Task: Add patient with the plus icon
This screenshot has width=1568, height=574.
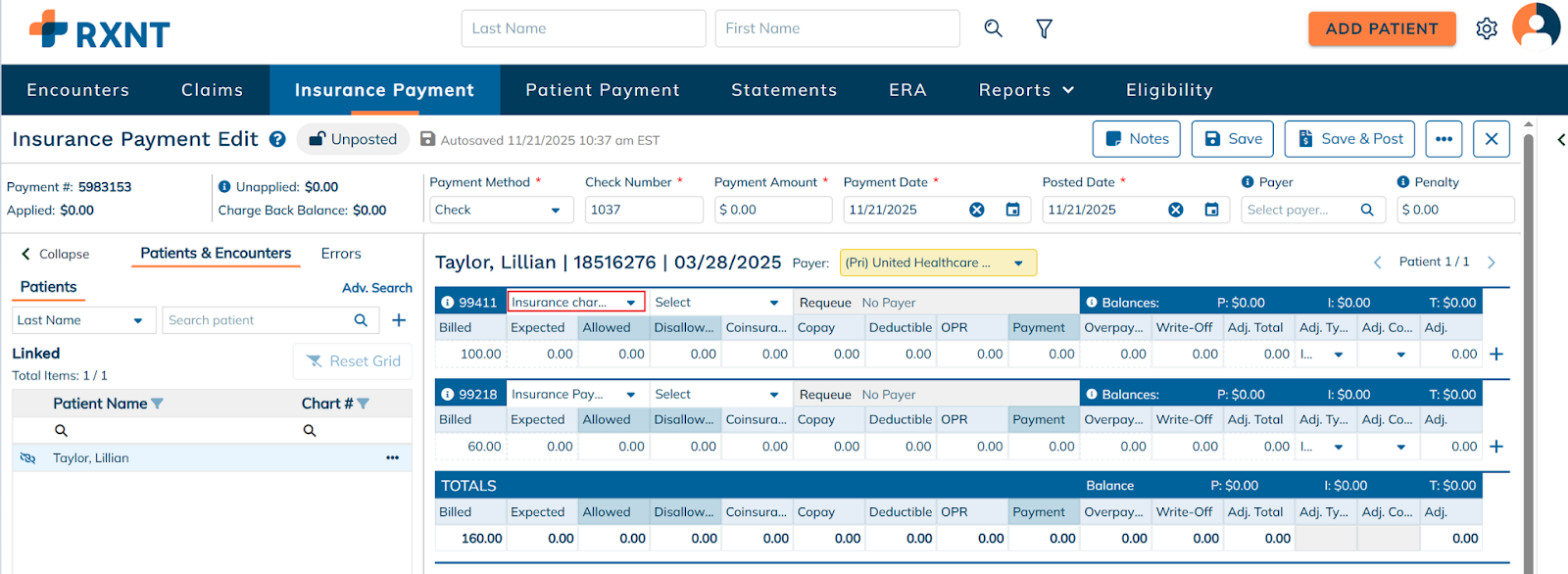Action: click(x=399, y=320)
